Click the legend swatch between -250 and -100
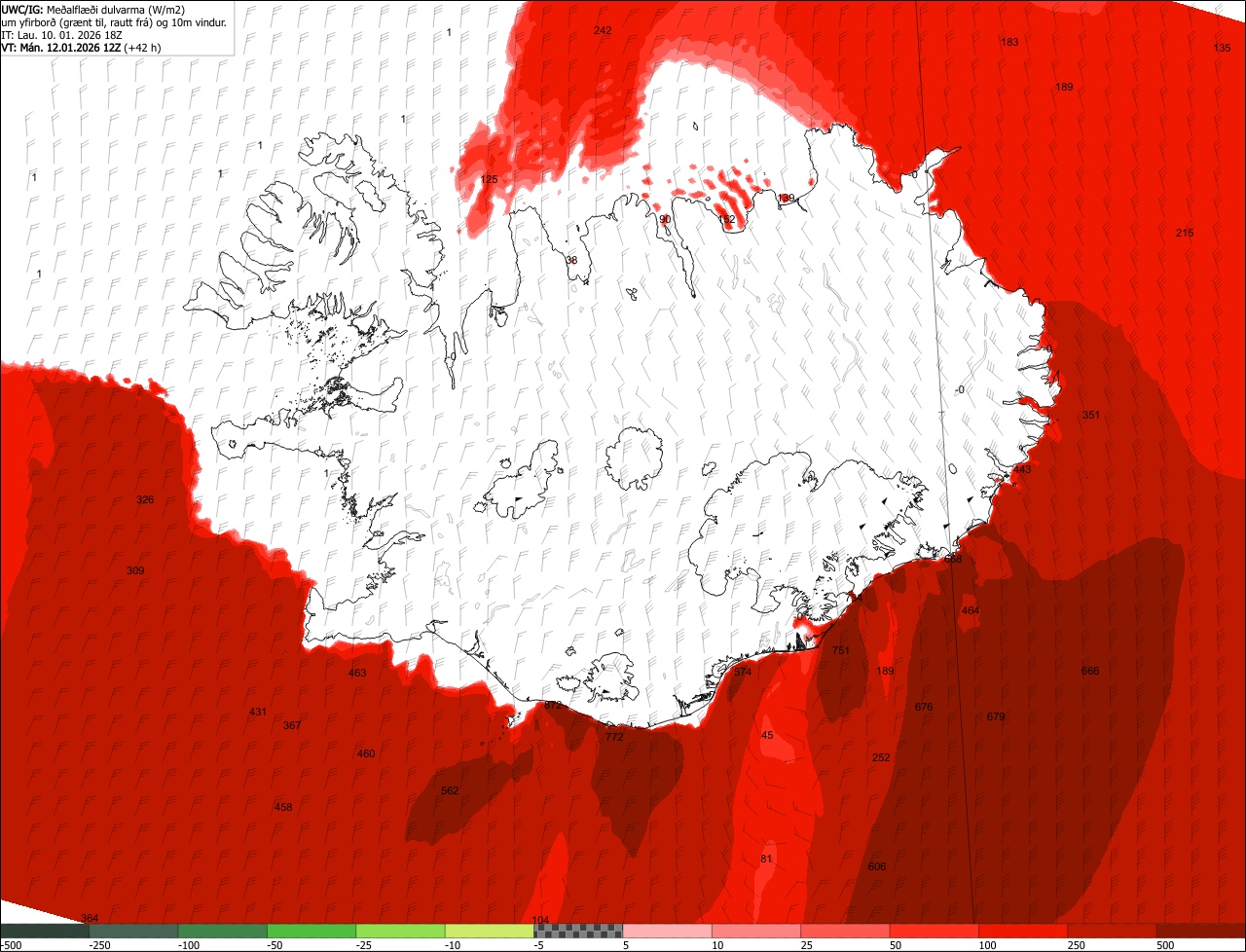 (133, 931)
